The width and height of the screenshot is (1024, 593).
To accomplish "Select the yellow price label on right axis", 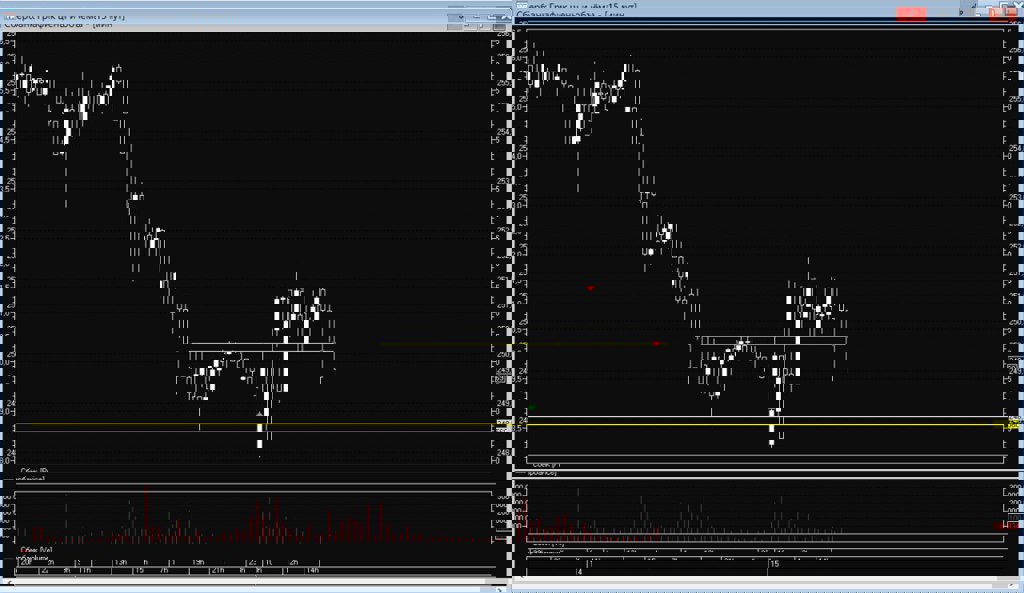I will (1013, 425).
